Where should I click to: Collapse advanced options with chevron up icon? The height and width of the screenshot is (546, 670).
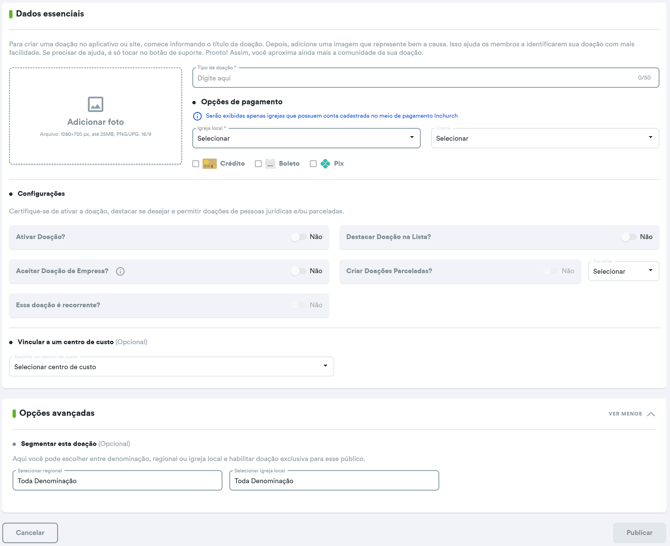651,414
